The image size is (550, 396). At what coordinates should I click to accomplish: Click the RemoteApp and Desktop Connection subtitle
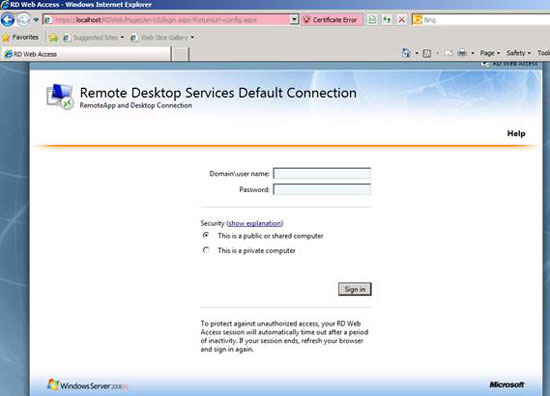(136, 105)
